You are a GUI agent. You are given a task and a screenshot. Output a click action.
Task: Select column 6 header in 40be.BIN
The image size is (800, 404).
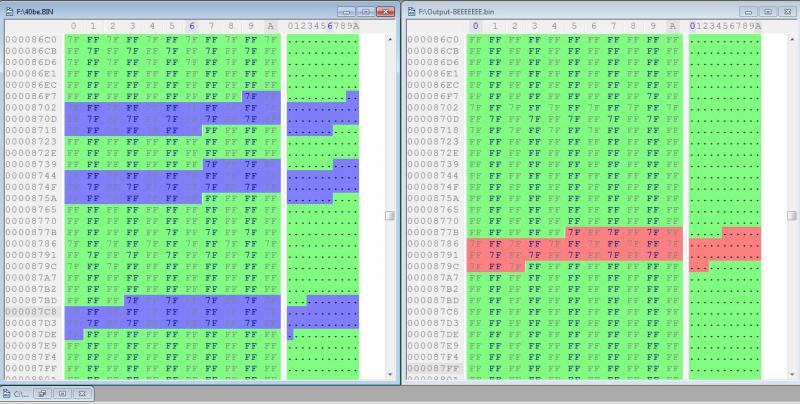click(x=192, y=25)
